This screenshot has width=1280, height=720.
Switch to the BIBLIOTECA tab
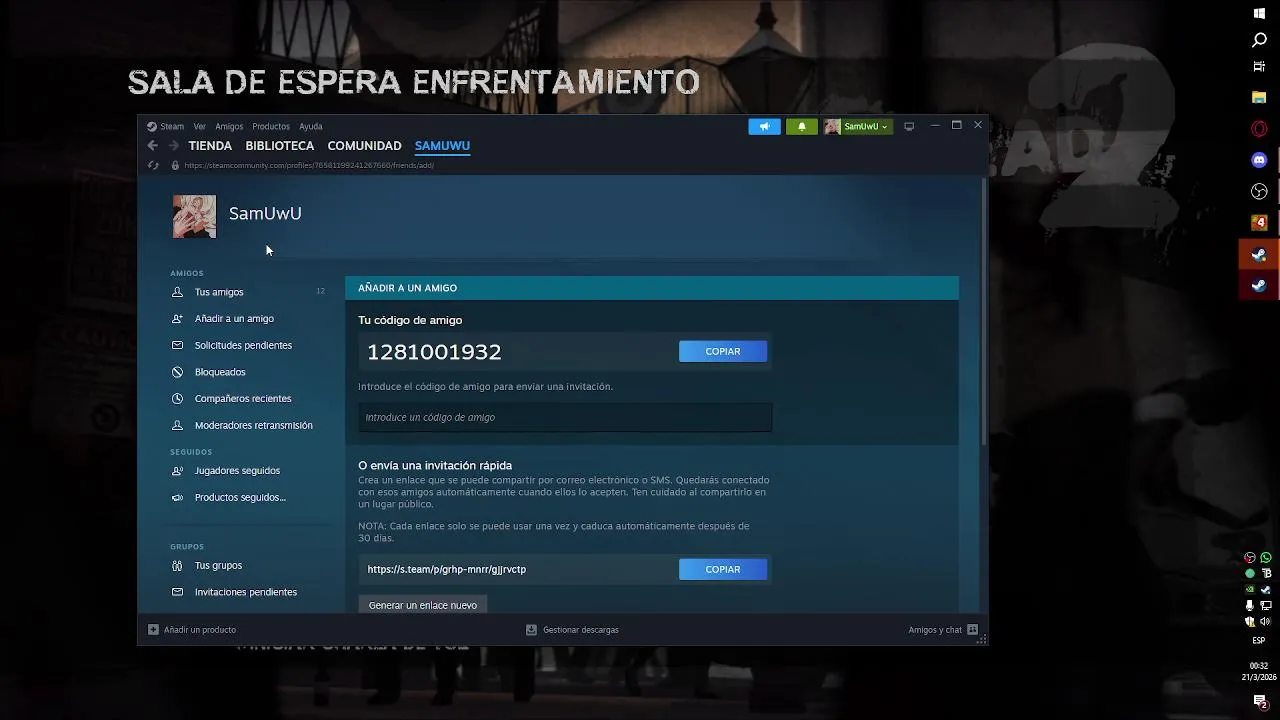coord(280,146)
